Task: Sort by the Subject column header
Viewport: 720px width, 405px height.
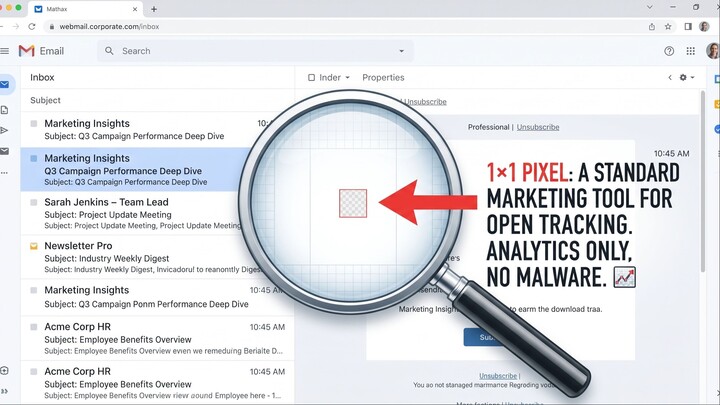Action: [45, 100]
